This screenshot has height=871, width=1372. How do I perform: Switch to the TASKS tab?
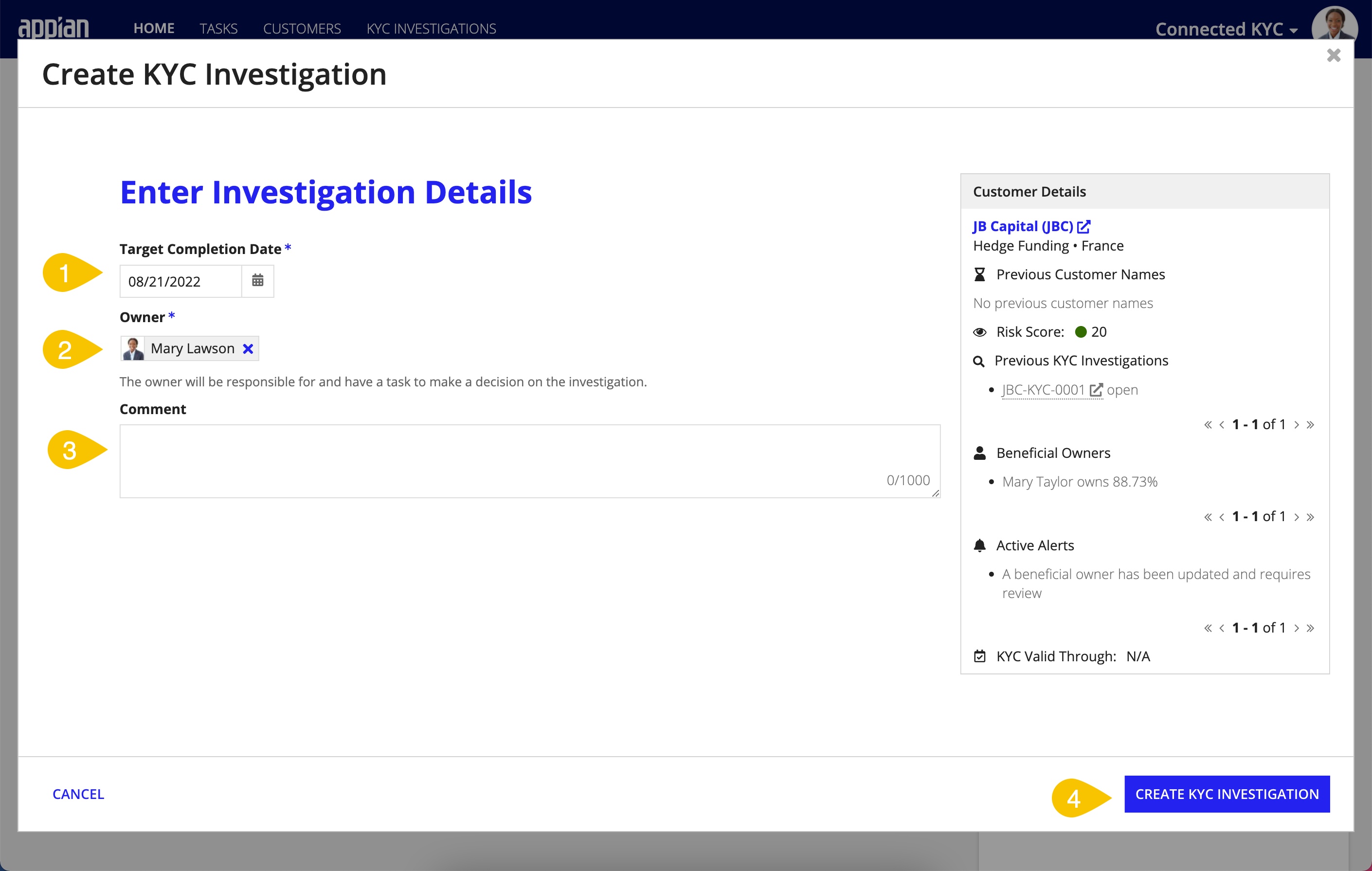pos(218,29)
